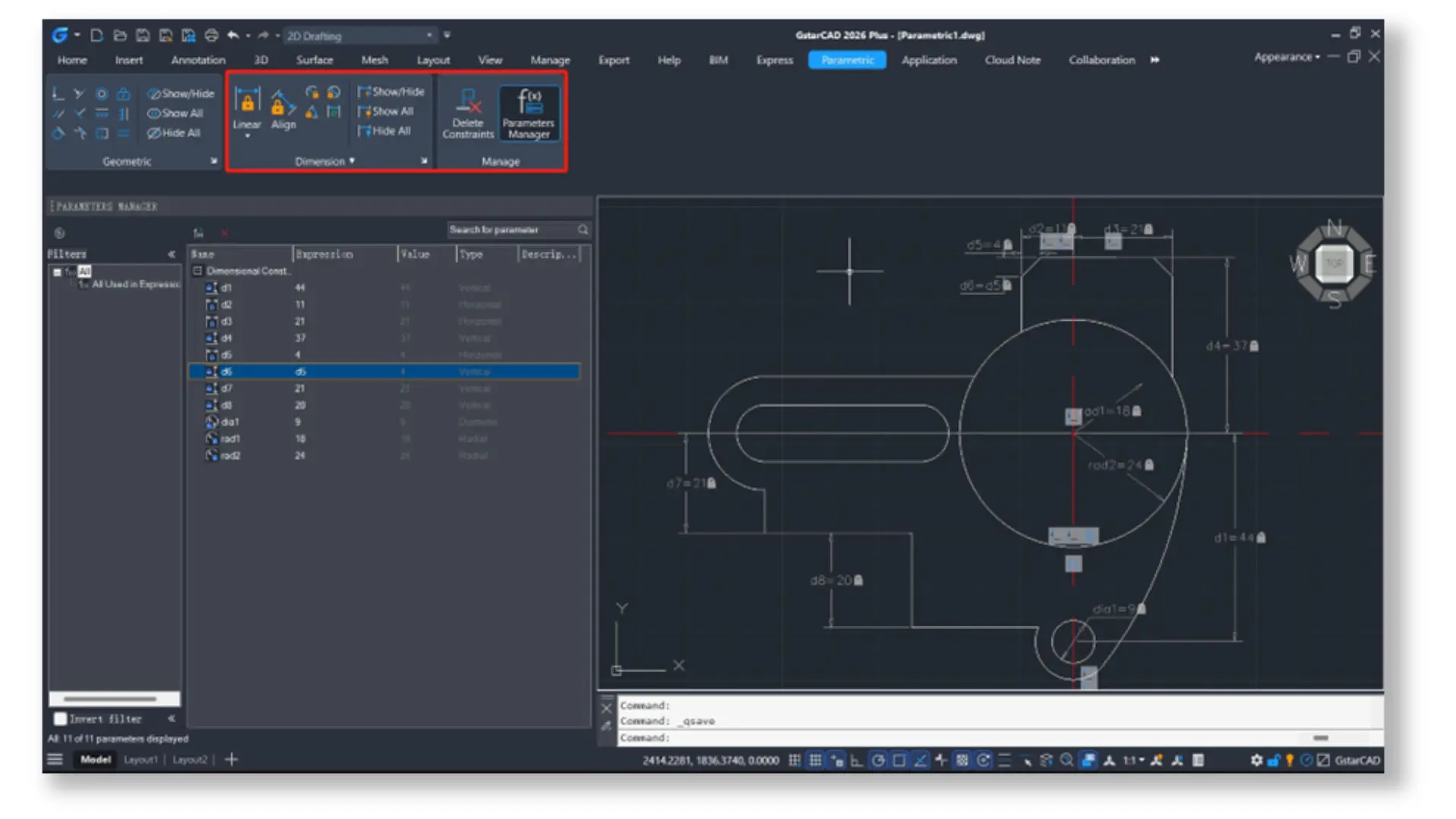This screenshot has width=1456, height=819.
Task: Add a new layout with plus button
Action: (231, 759)
